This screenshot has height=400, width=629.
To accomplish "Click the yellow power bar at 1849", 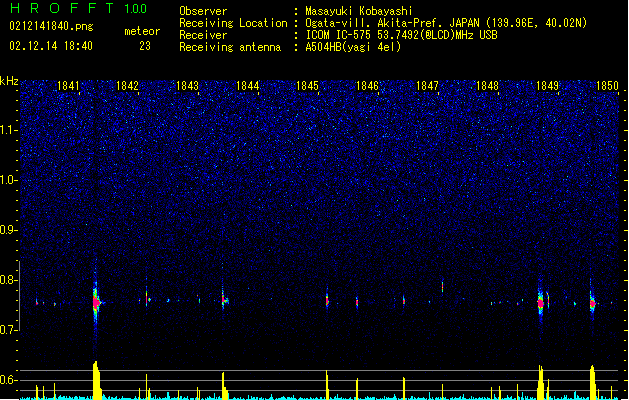I will point(541,382).
